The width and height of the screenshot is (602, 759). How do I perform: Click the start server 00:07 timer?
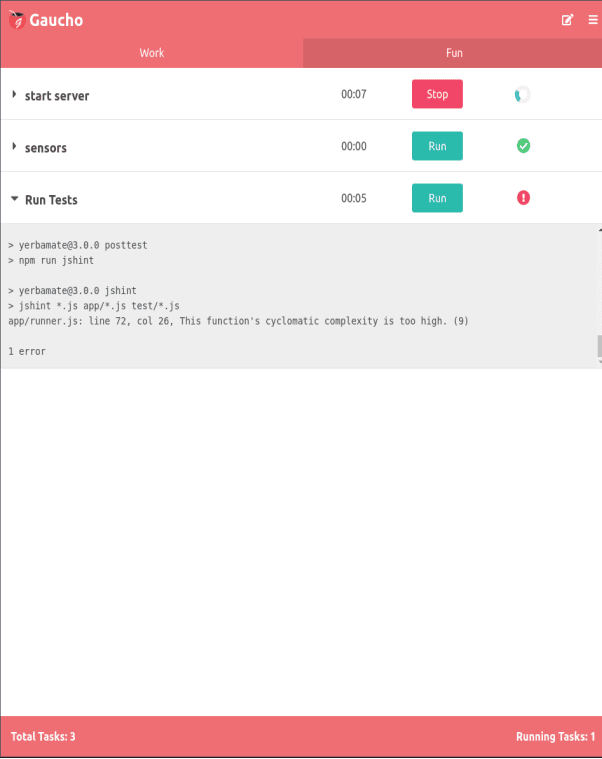354,94
